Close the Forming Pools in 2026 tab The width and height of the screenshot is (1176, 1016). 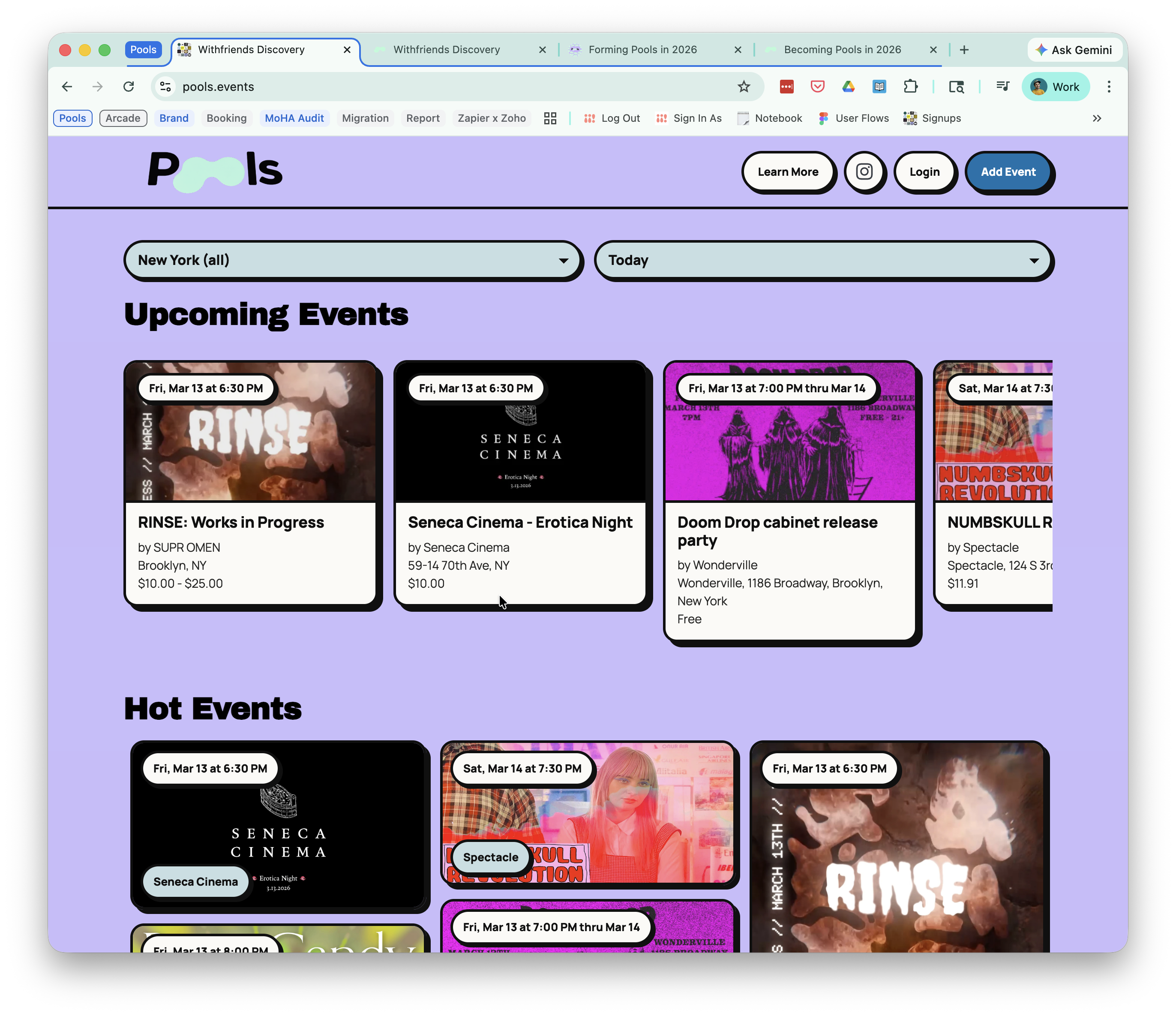(738, 50)
